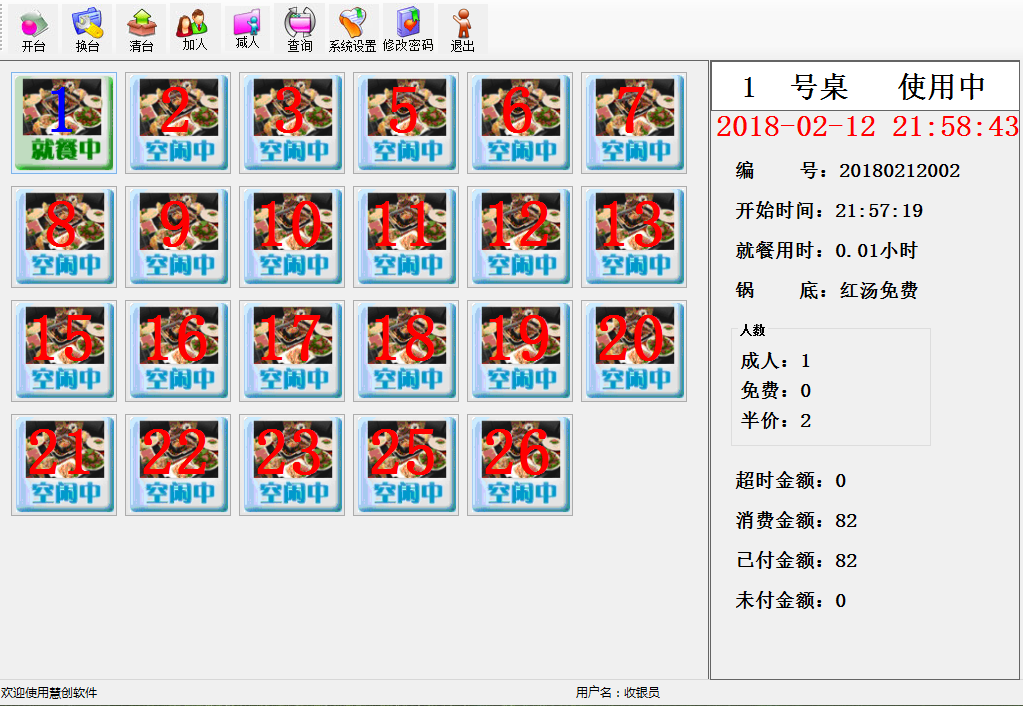
Task: Select table number 10 tile
Action: point(292,237)
